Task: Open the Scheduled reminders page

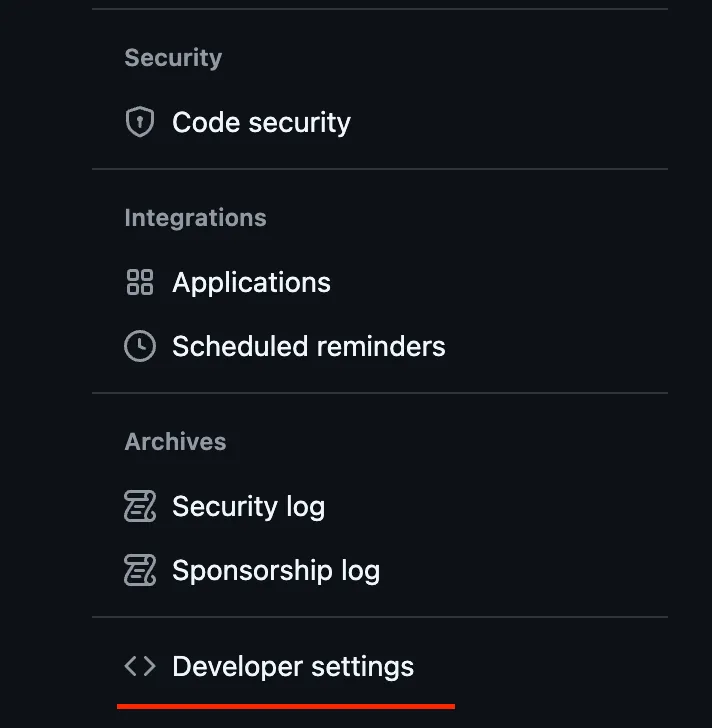Action: (308, 347)
